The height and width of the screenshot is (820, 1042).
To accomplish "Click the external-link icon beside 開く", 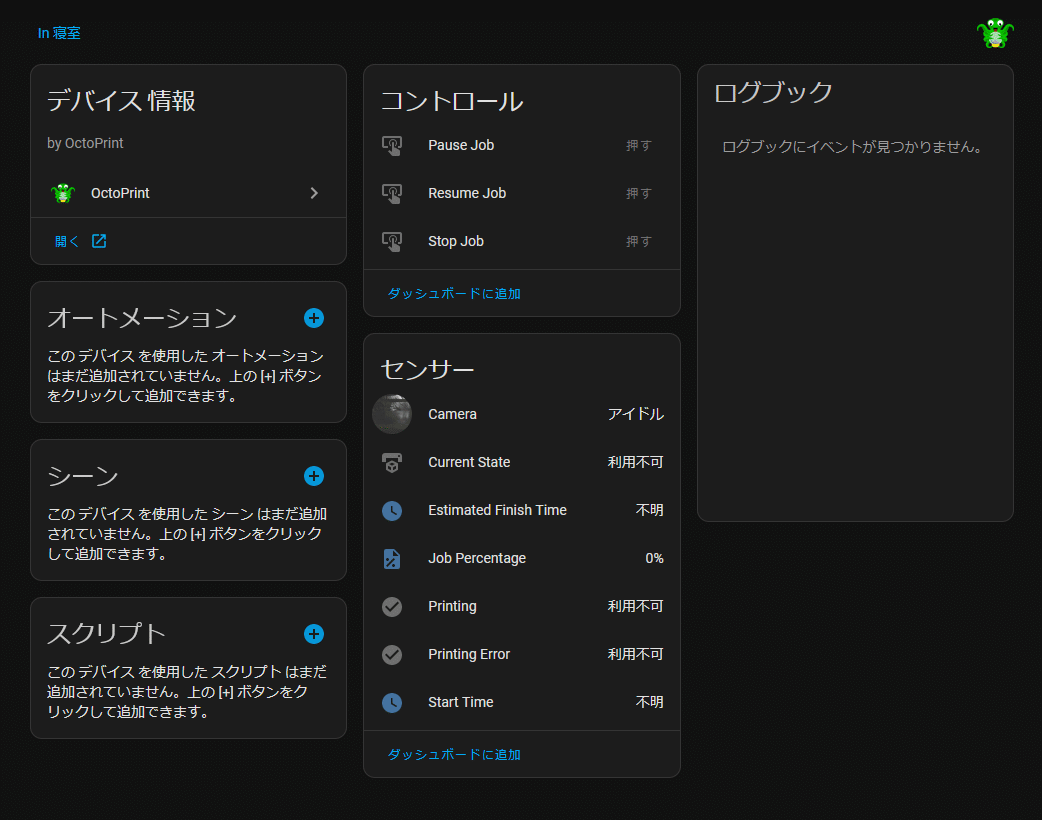I will (x=99, y=241).
